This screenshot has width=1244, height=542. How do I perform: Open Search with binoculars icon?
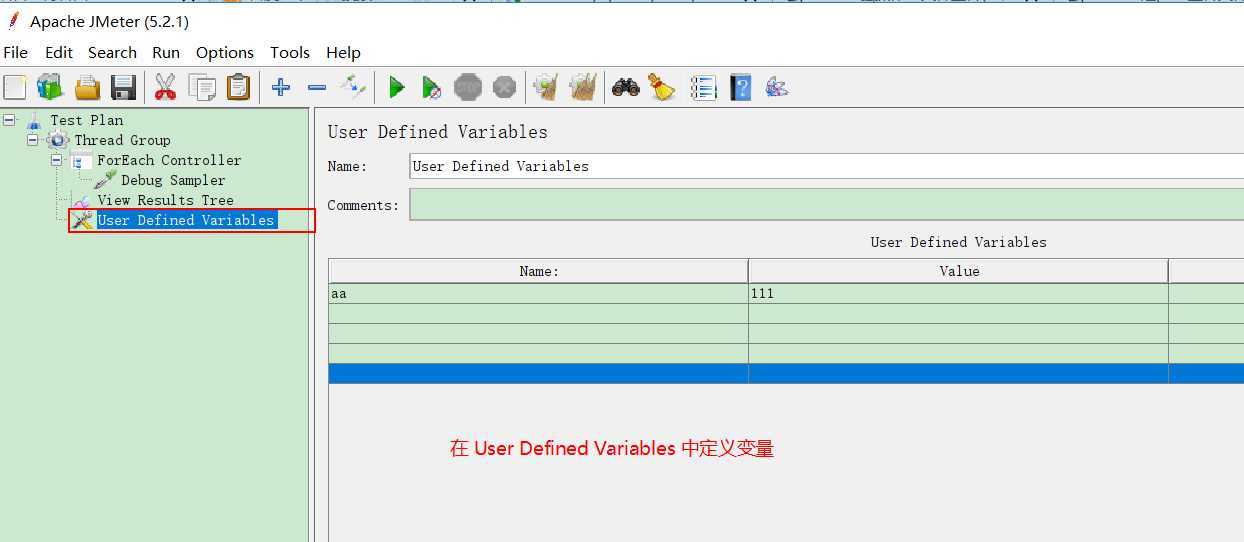(x=626, y=87)
